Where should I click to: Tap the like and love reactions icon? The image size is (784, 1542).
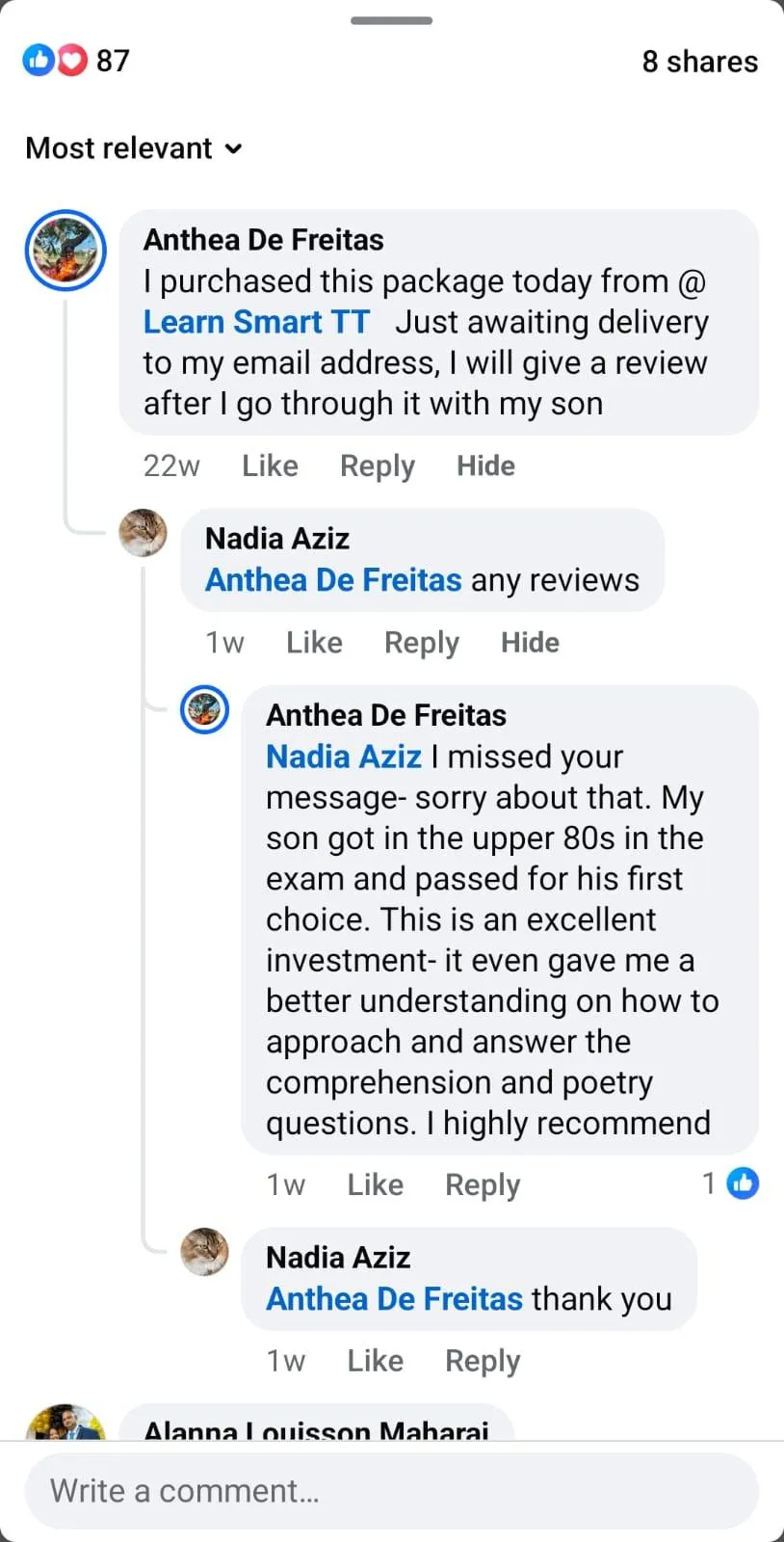point(54,61)
